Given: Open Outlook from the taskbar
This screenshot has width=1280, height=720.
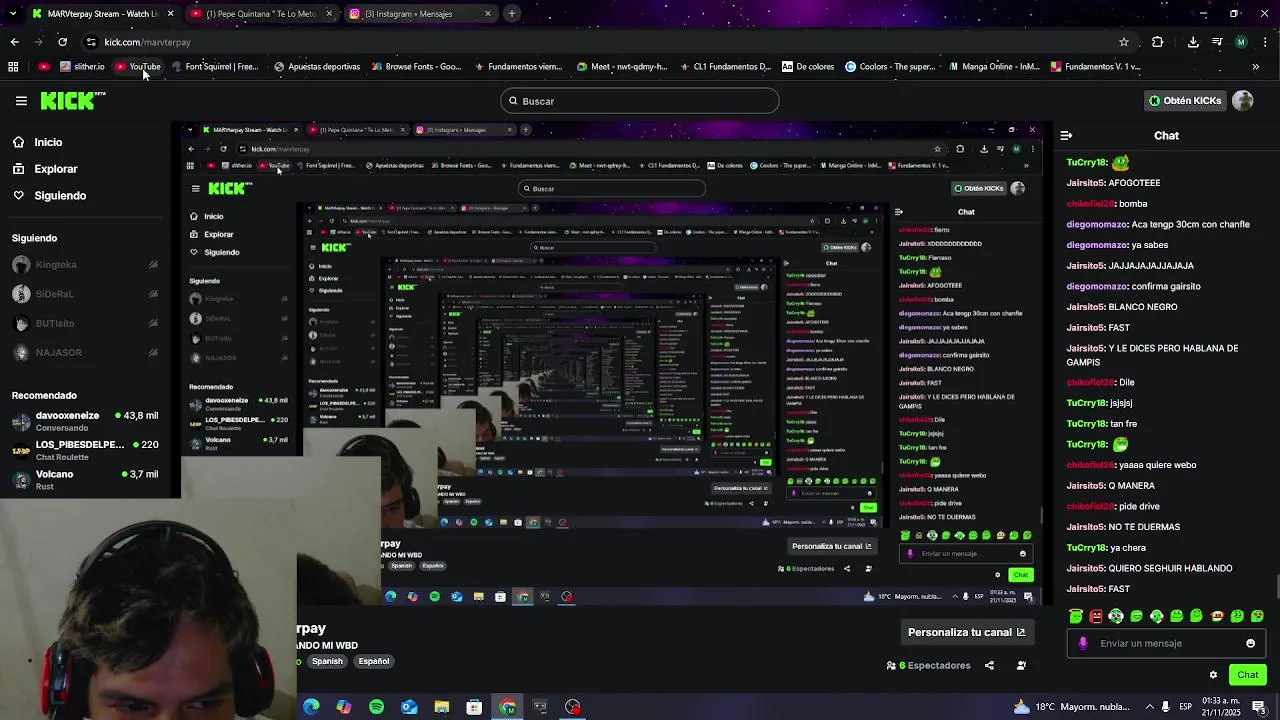Looking at the screenshot, I should click(x=409, y=707).
